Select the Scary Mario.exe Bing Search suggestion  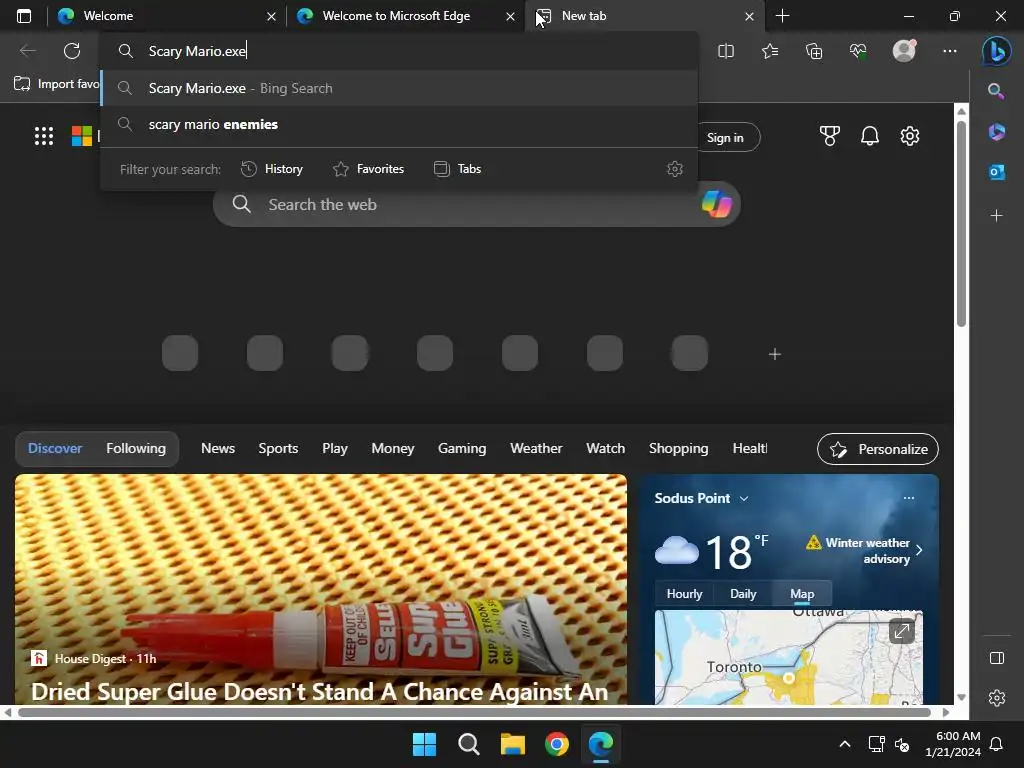(x=400, y=88)
